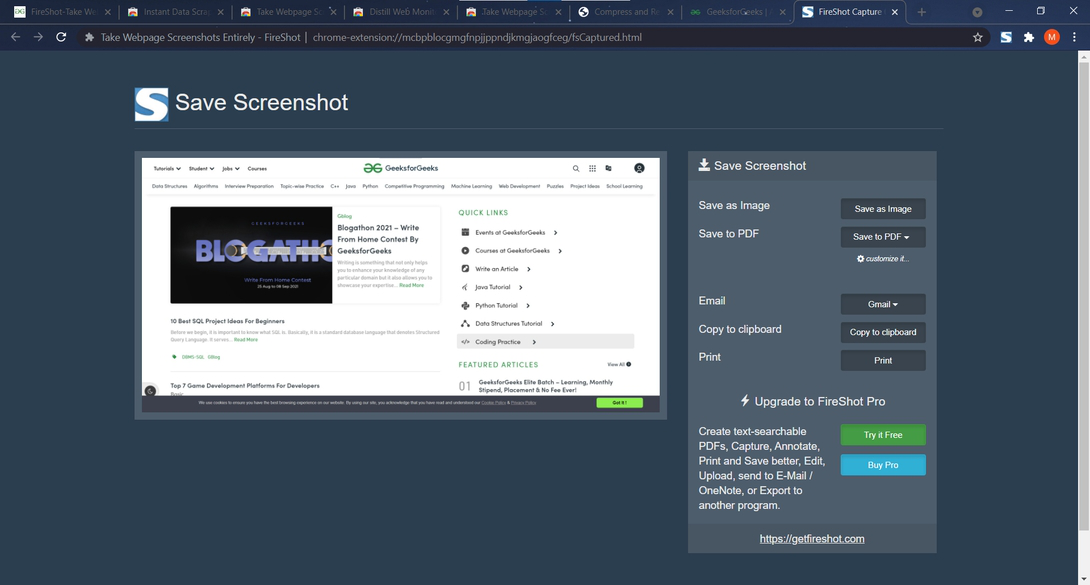This screenshot has width=1090, height=585.
Task: Click the Email label text
Action: pos(712,301)
